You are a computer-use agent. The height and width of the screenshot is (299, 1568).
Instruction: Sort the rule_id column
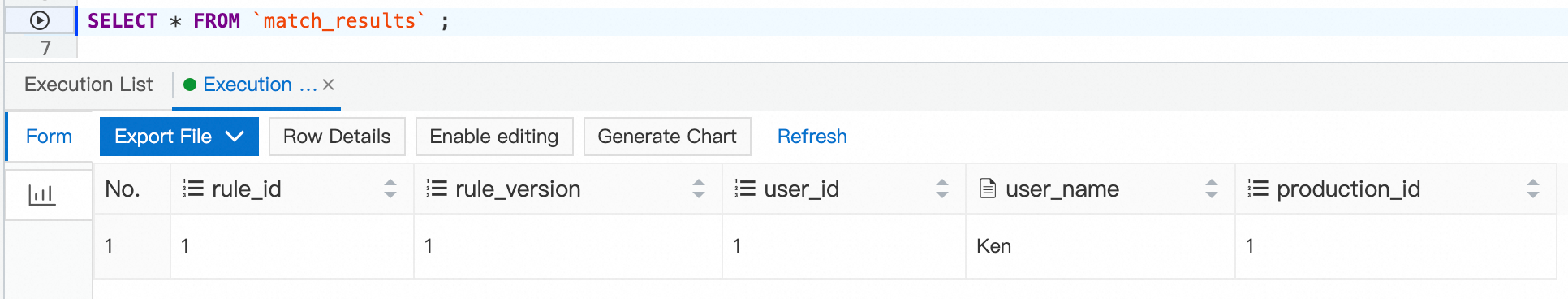click(x=390, y=188)
